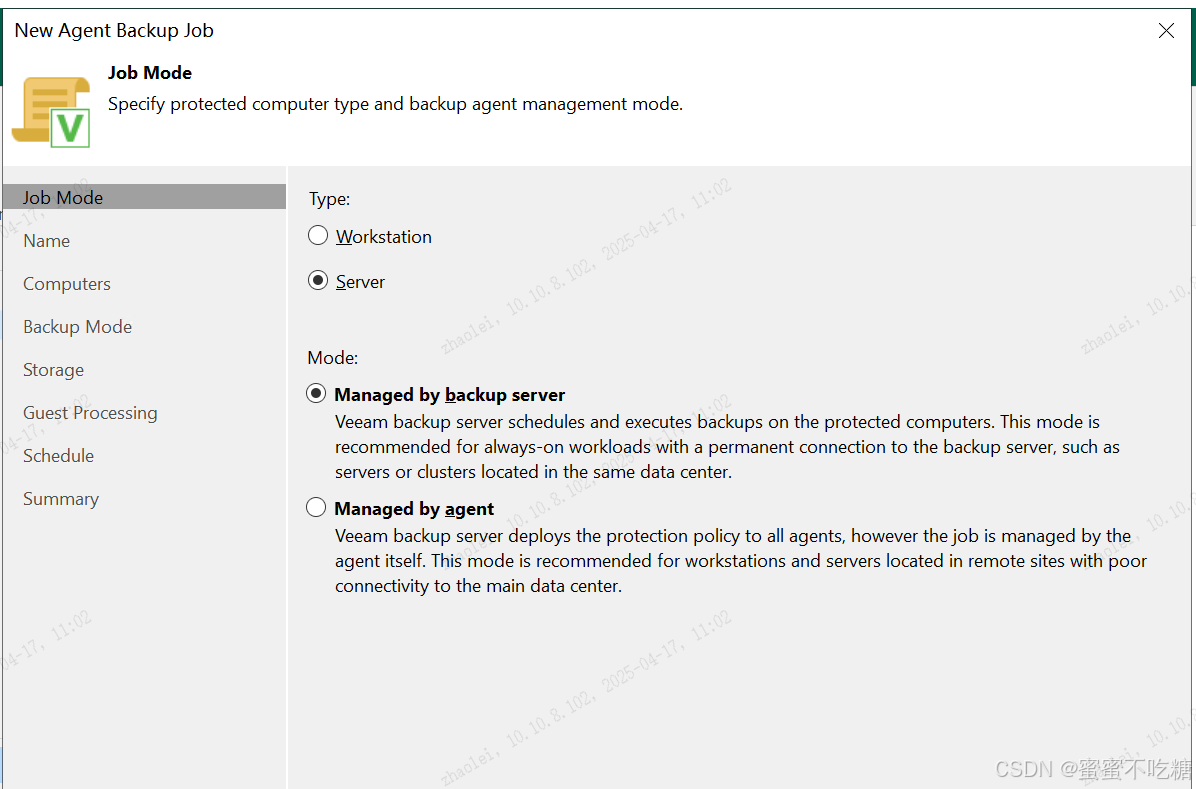Open the Summary wizard step
The height and width of the screenshot is (789, 1196).
(x=61, y=498)
